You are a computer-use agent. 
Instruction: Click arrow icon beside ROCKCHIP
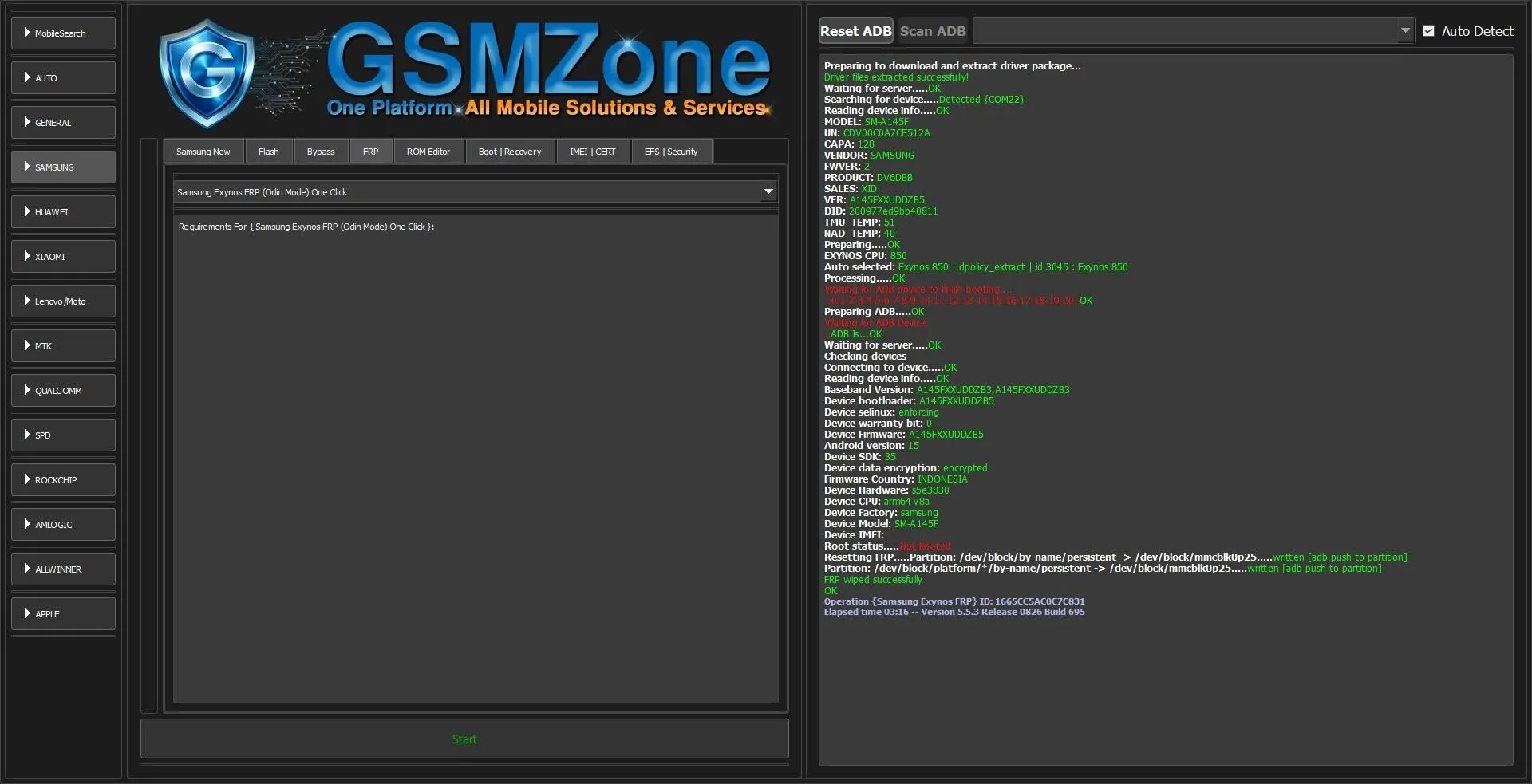click(27, 479)
